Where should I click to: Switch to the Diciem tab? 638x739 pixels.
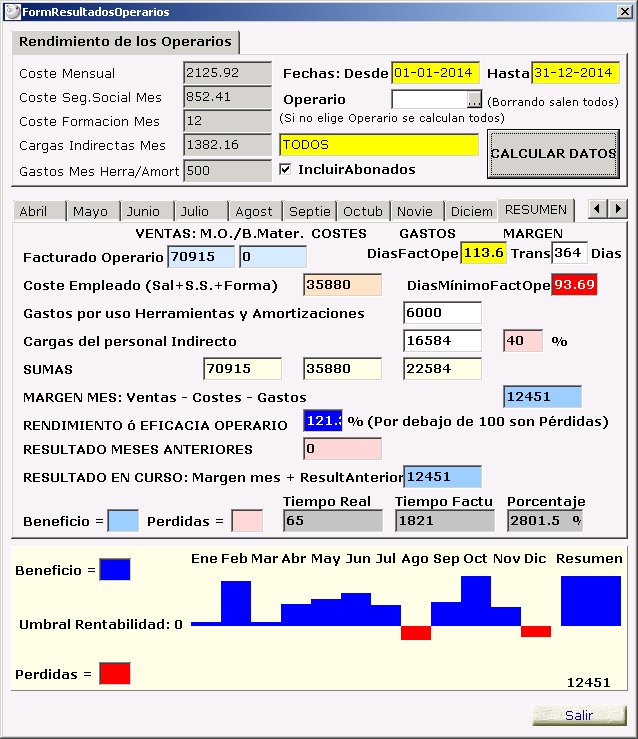pyautogui.click(x=471, y=211)
